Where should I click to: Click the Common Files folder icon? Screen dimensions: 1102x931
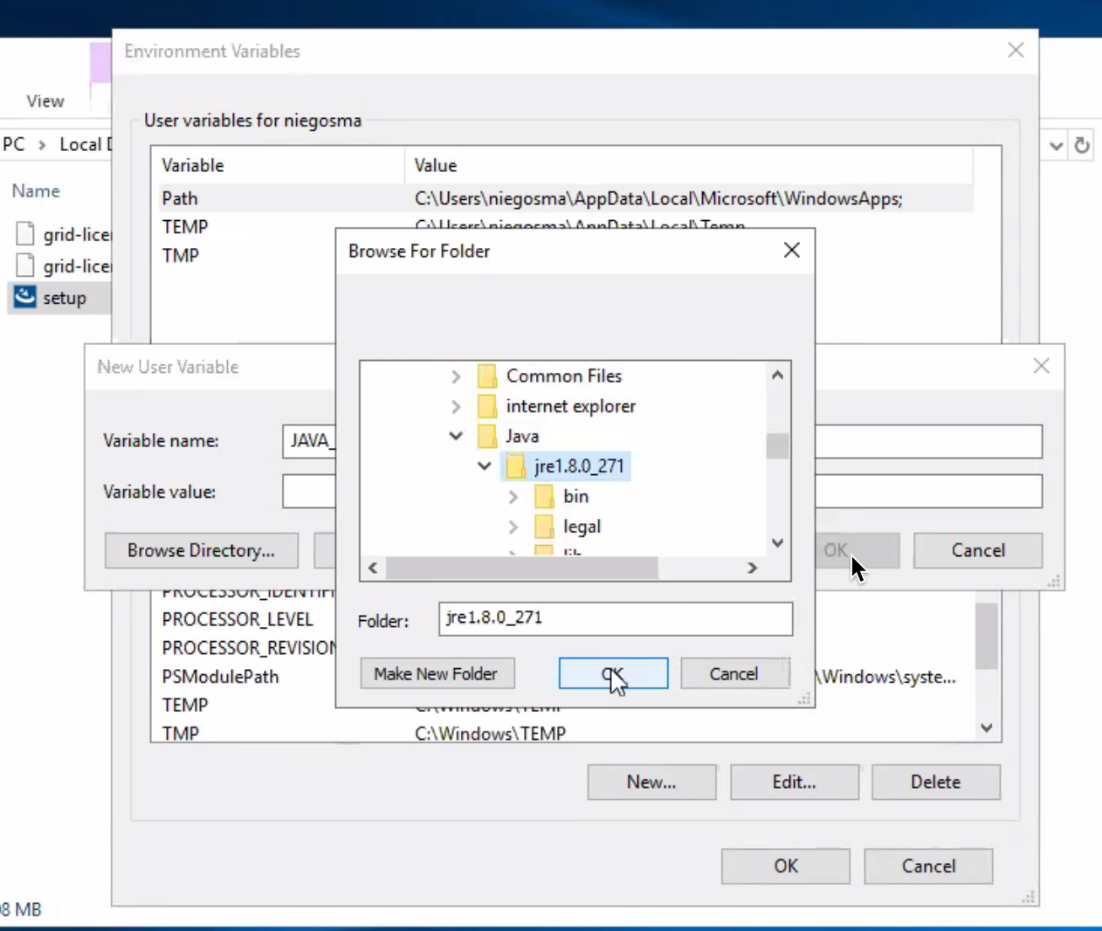pos(487,376)
